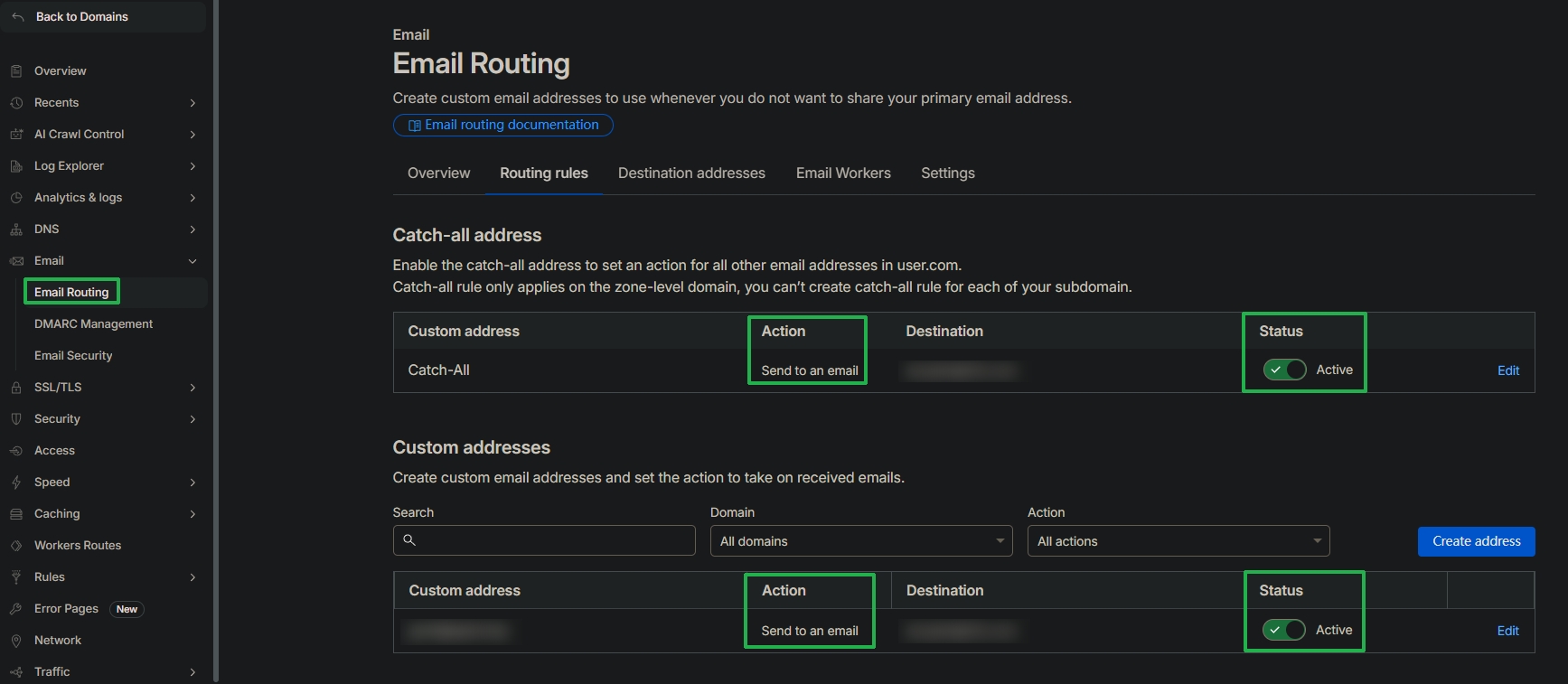Image resolution: width=1568 pixels, height=684 pixels.
Task: Click the Overview icon in sidebar
Action: click(x=16, y=71)
